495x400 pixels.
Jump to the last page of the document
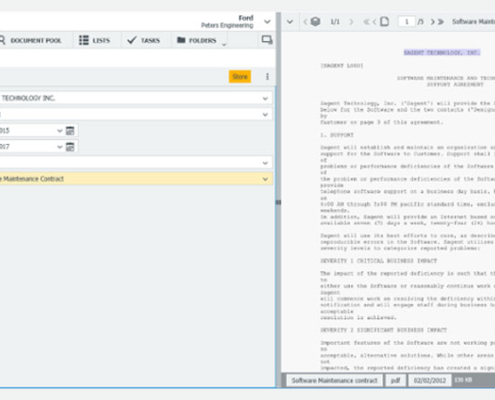(441, 22)
